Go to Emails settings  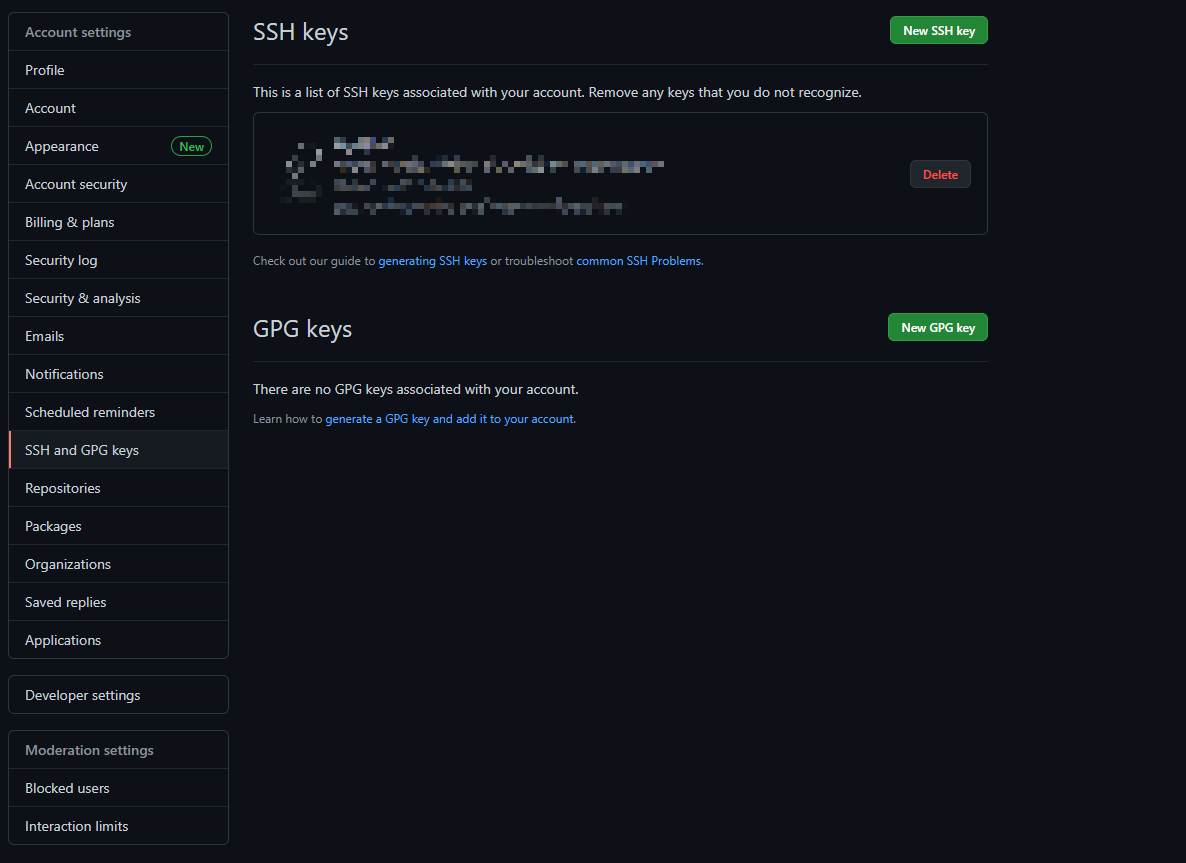tap(45, 336)
